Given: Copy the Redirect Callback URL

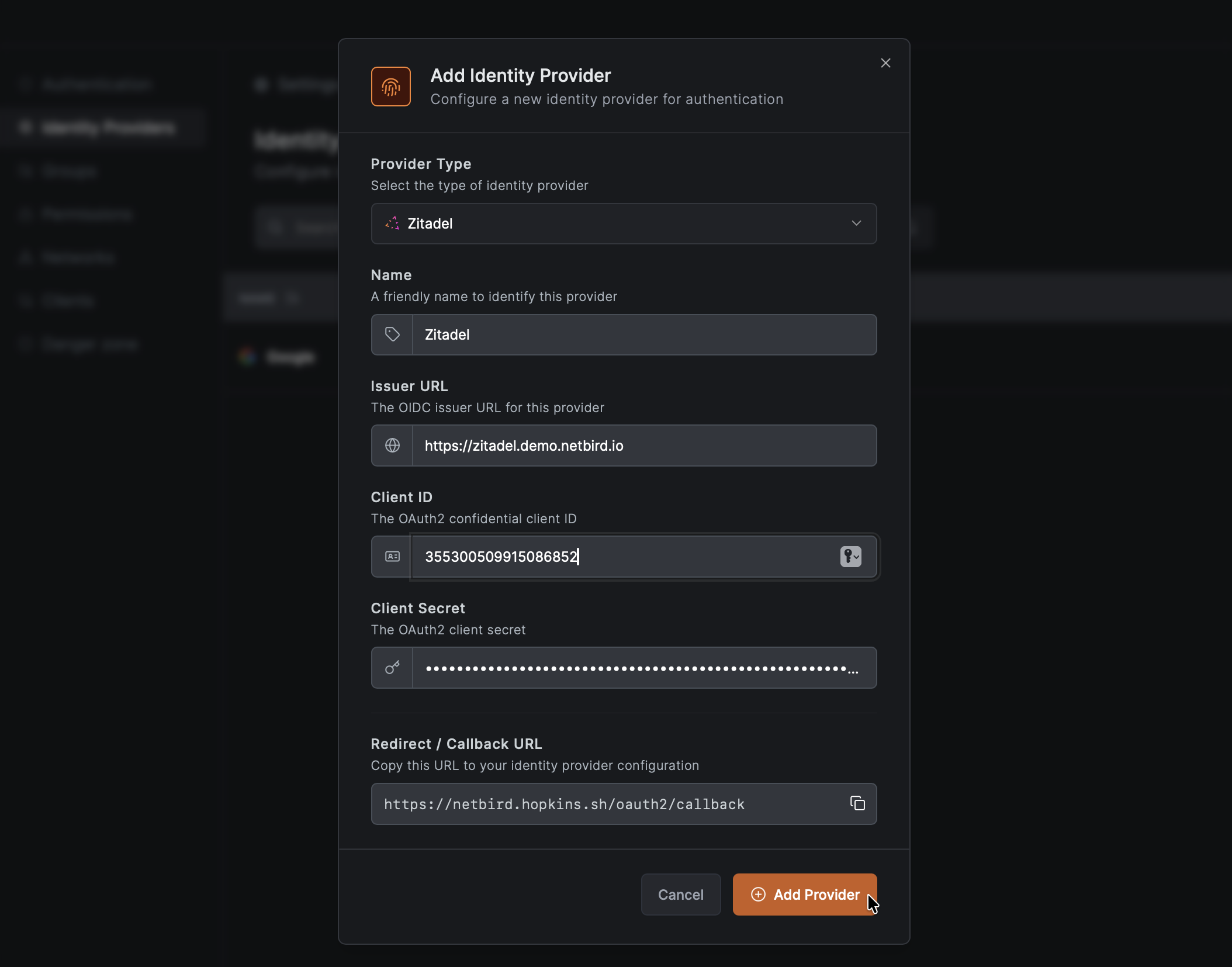Looking at the screenshot, I should coord(857,803).
